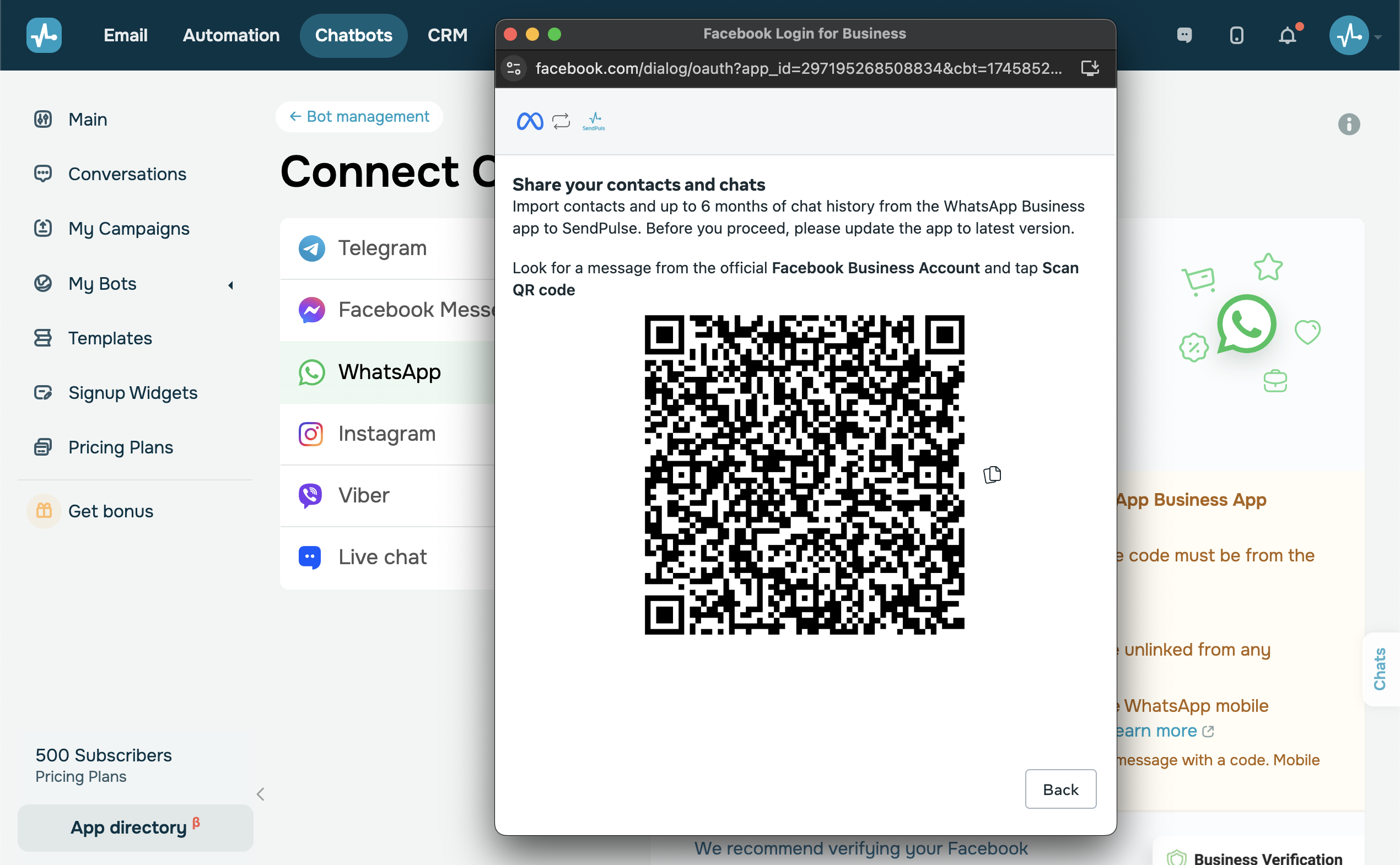1400x865 pixels.
Task: Click the Get bonus gift icon
Action: tap(44, 510)
